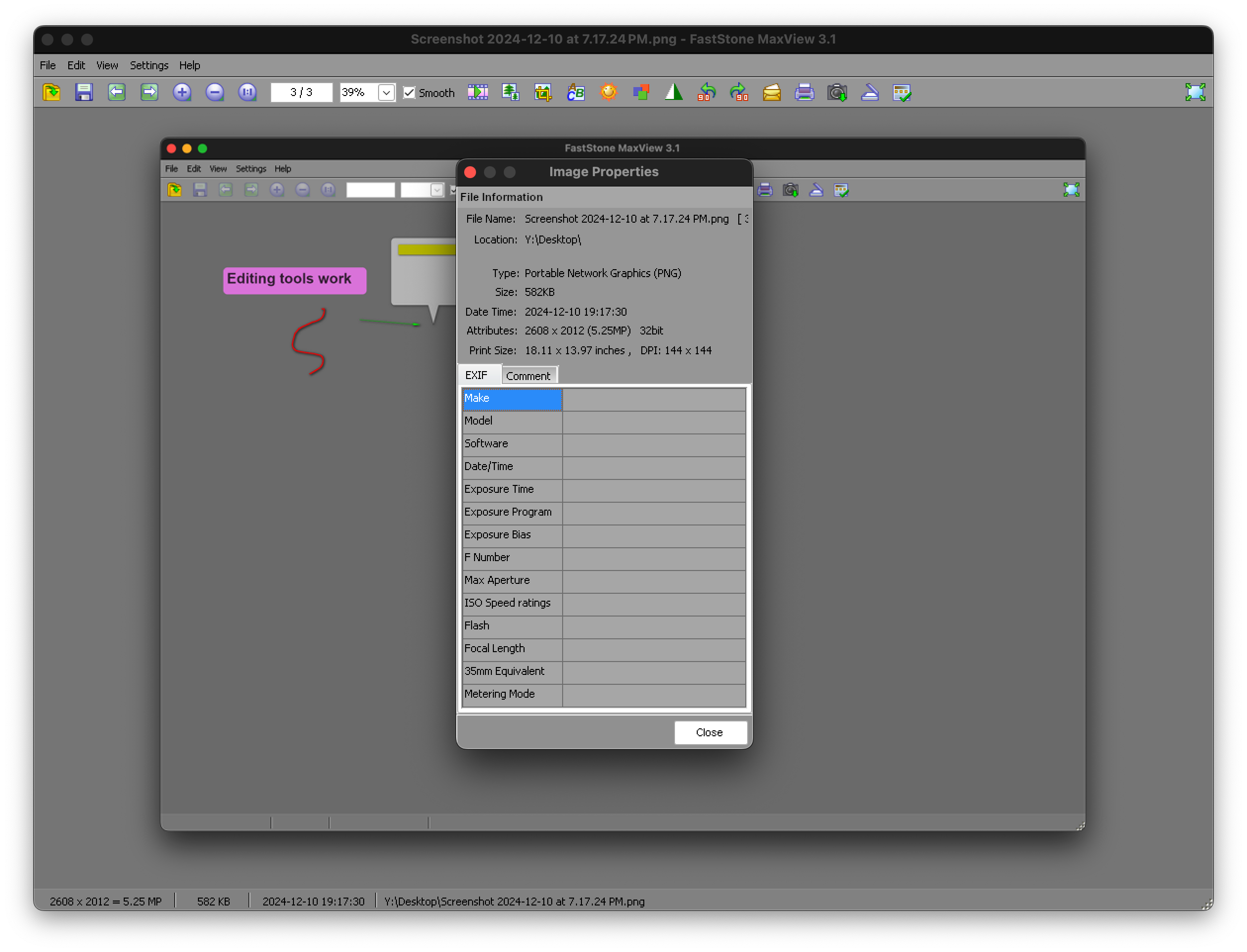Rotate the image right 90 degrees
1247x952 pixels.
coord(739,92)
